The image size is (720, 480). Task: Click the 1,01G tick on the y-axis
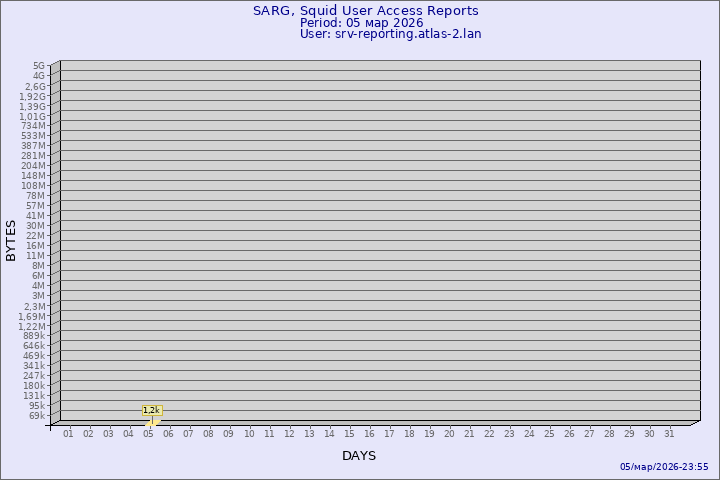pyautogui.click(x=33, y=116)
